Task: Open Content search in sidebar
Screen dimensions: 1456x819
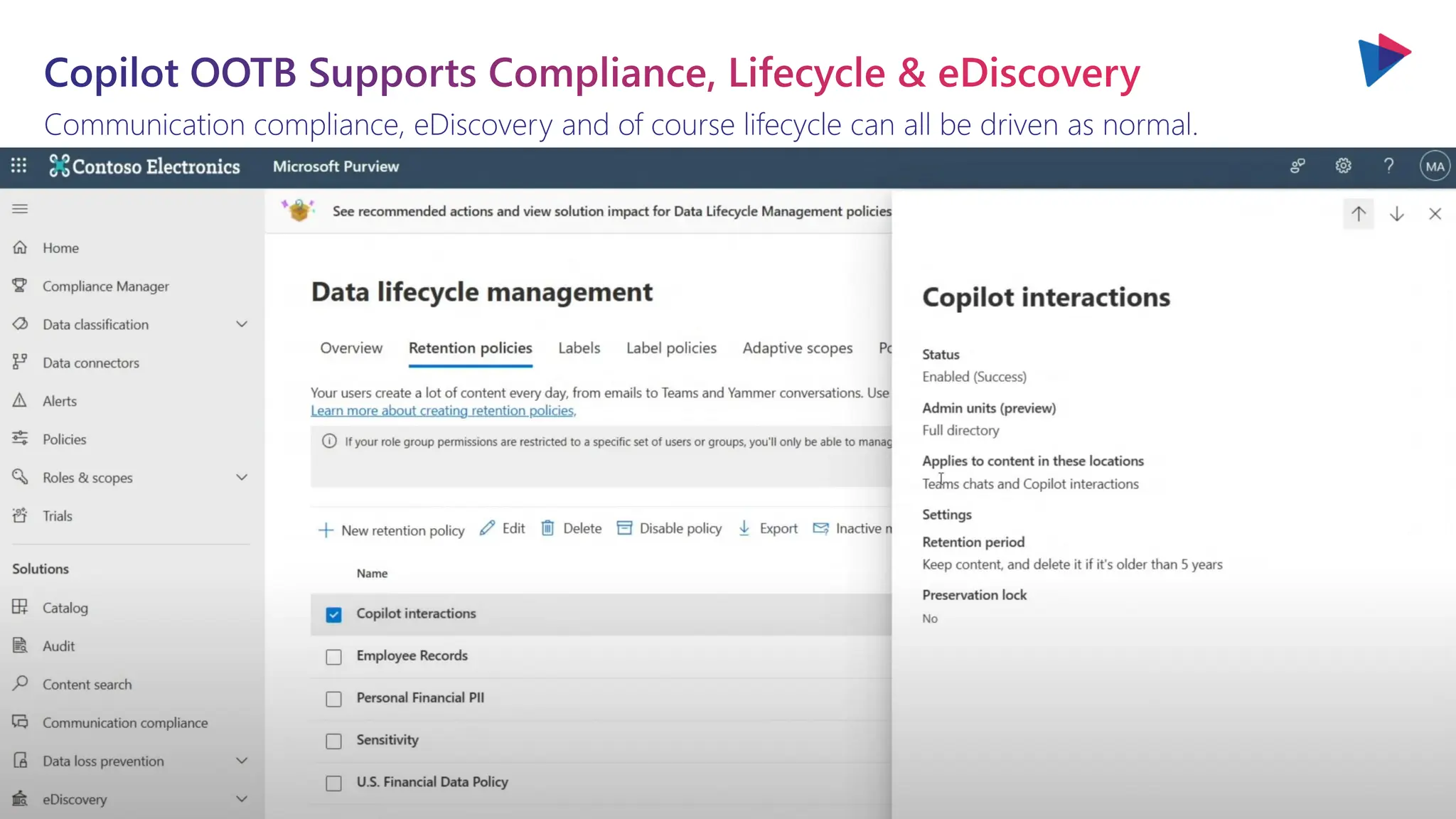Action: click(87, 685)
